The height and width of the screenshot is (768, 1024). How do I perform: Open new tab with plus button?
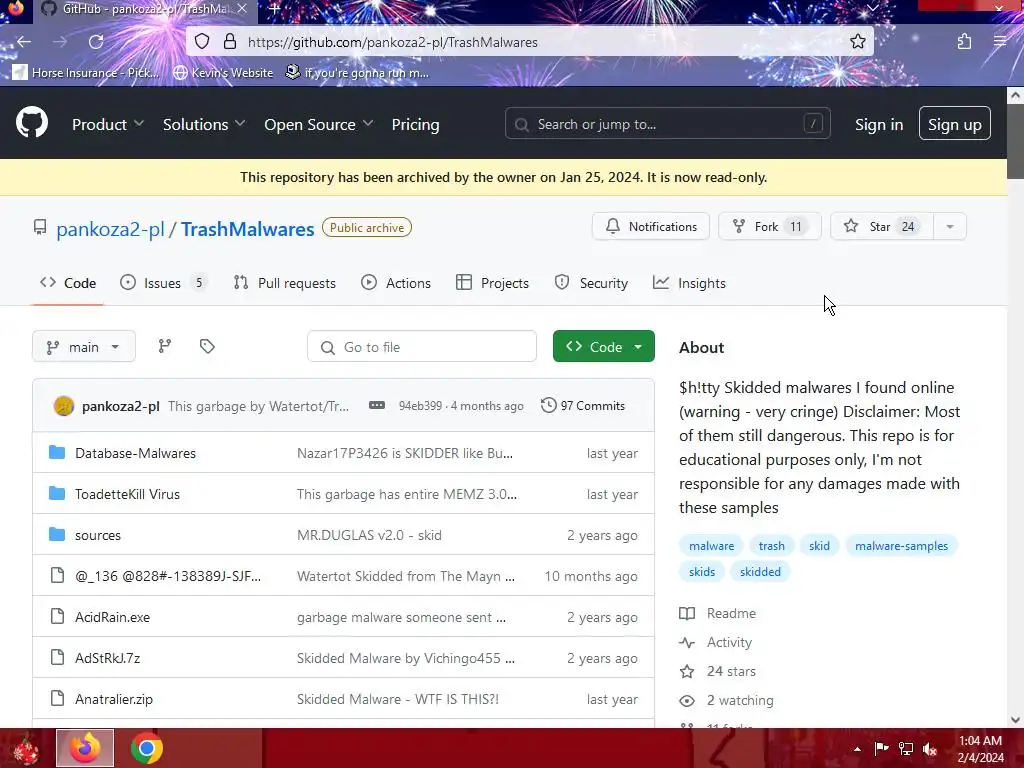[x=274, y=9]
